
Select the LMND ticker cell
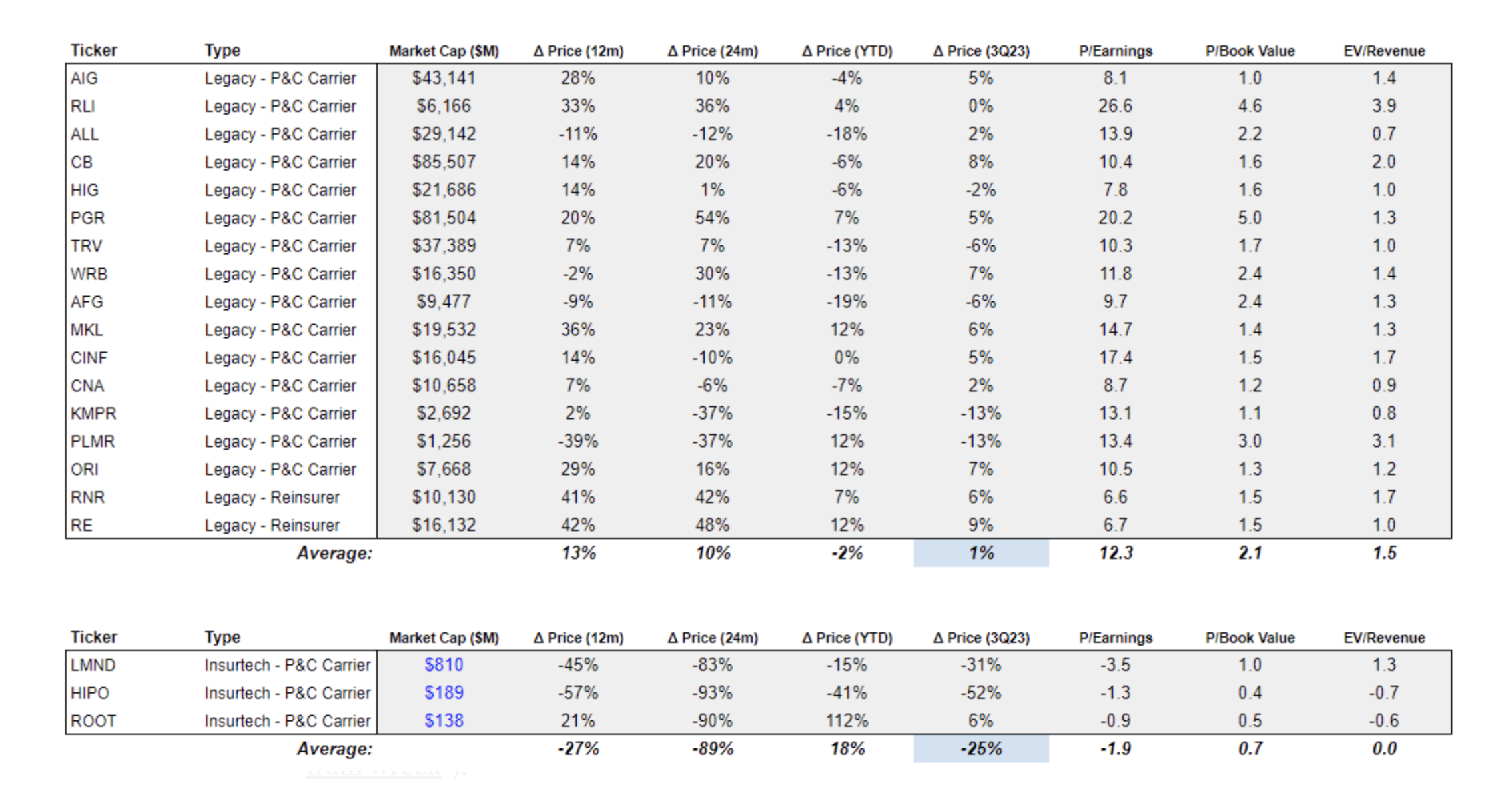(93, 665)
